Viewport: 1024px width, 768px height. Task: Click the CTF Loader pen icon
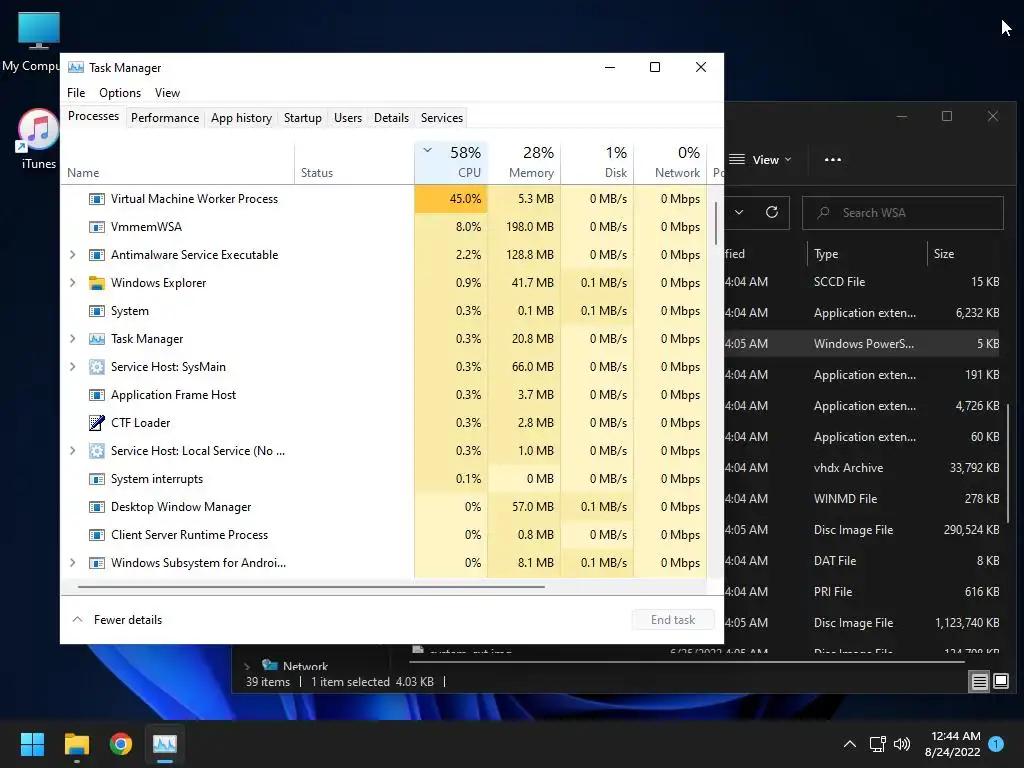point(97,423)
